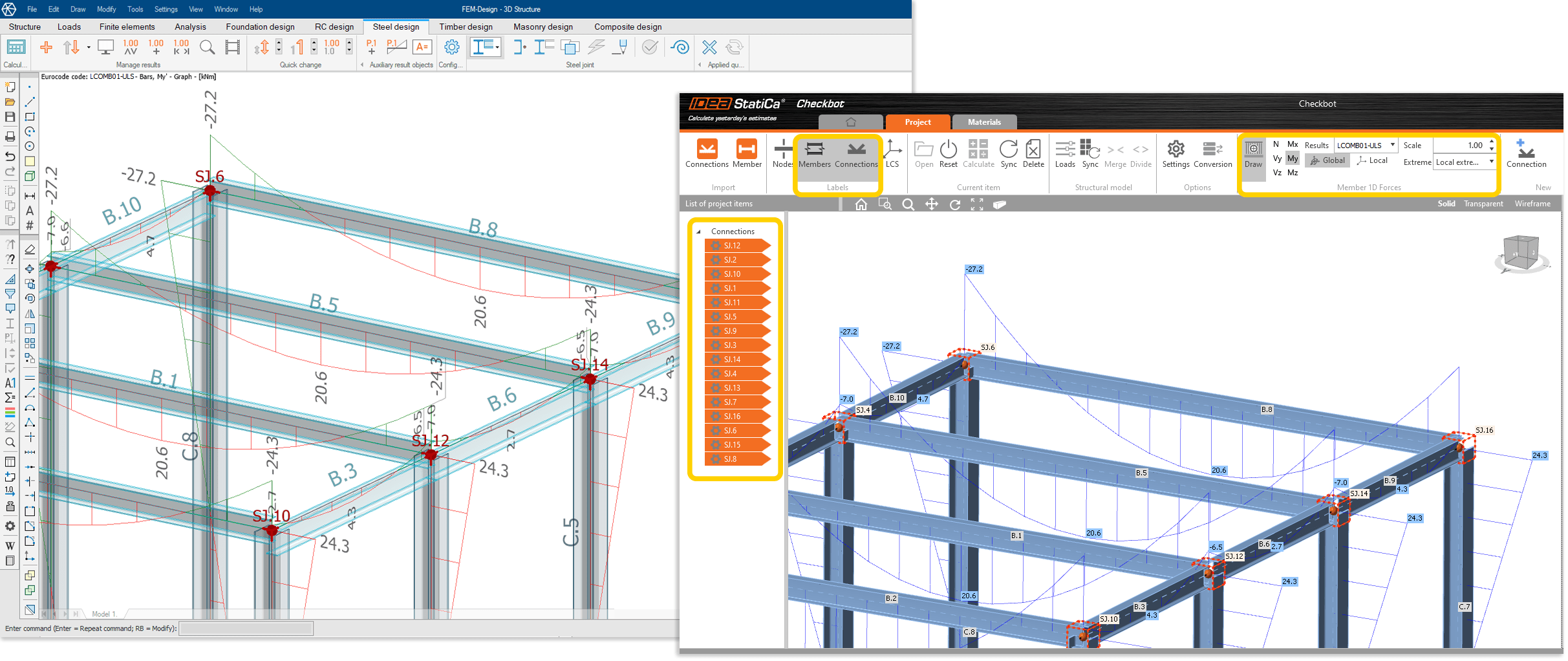1568x661 pixels.
Task: Click expander arrow left of Applied quantities
Action: click(x=700, y=65)
